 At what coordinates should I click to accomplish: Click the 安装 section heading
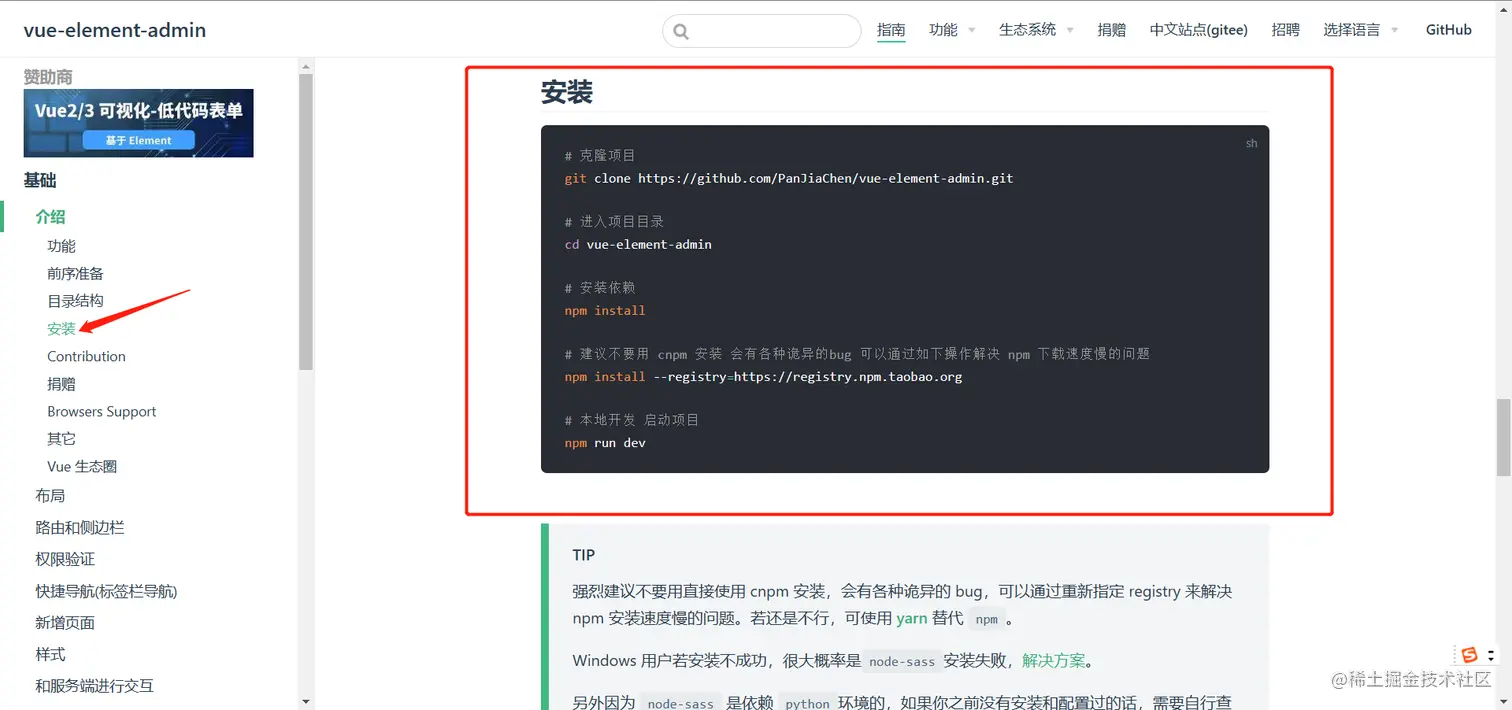(x=567, y=92)
